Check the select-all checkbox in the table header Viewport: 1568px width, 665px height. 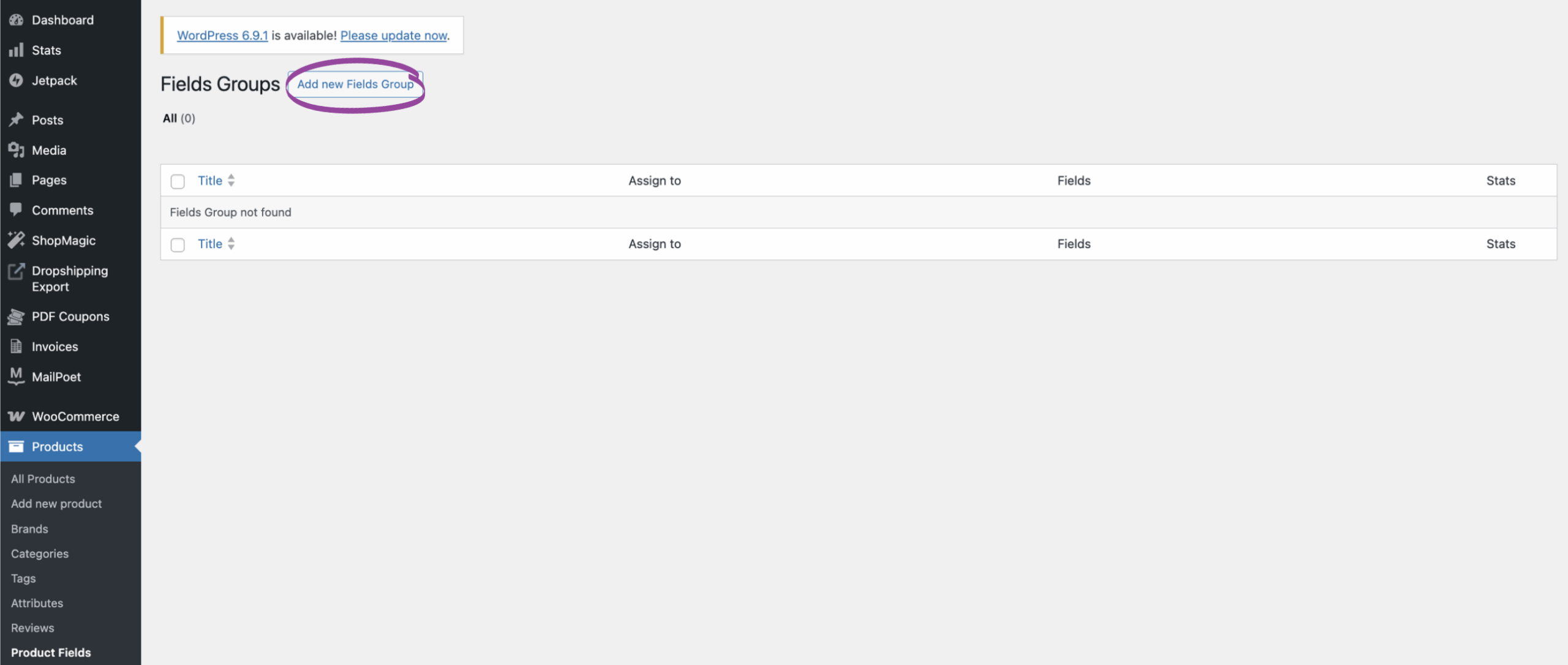point(178,181)
